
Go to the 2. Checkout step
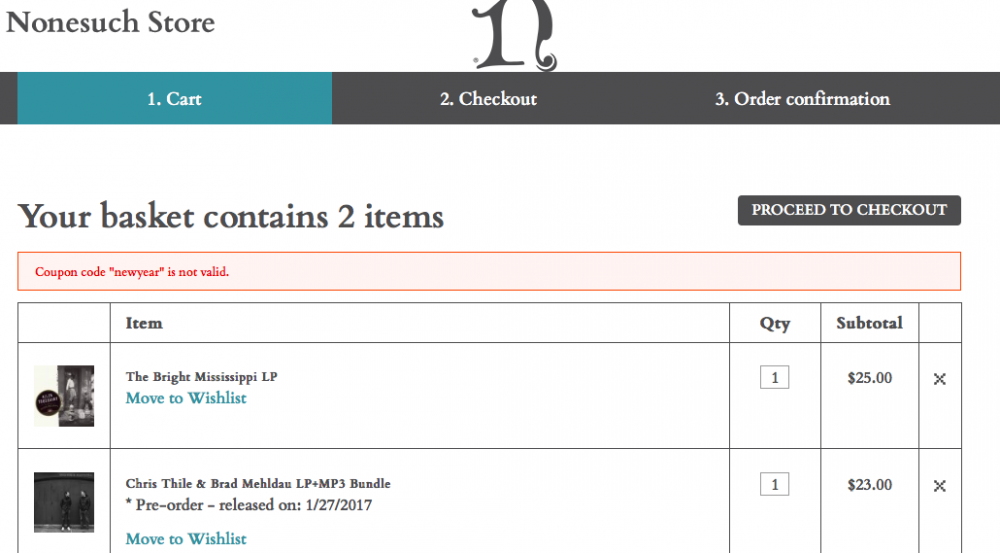pyautogui.click(x=488, y=99)
